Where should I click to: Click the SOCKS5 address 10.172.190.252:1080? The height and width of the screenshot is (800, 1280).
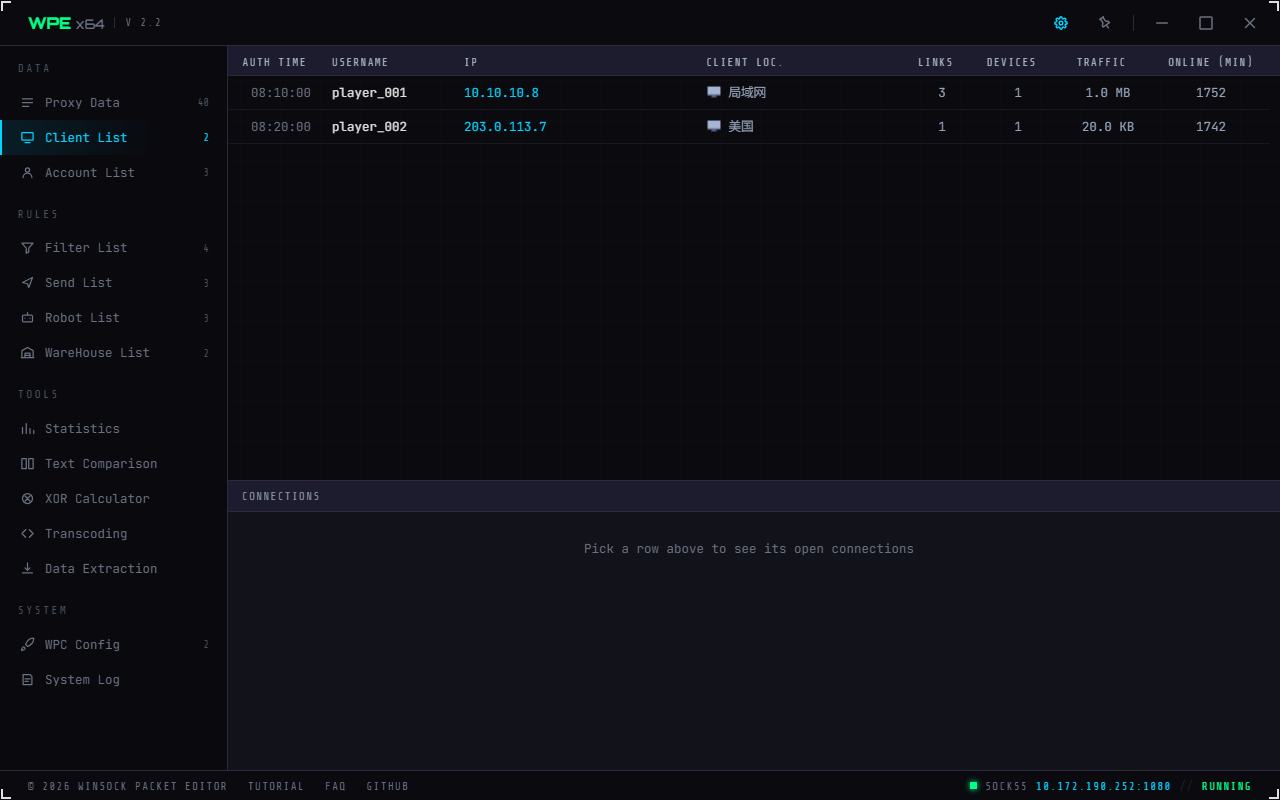pyautogui.click(x=1103, y=786)
